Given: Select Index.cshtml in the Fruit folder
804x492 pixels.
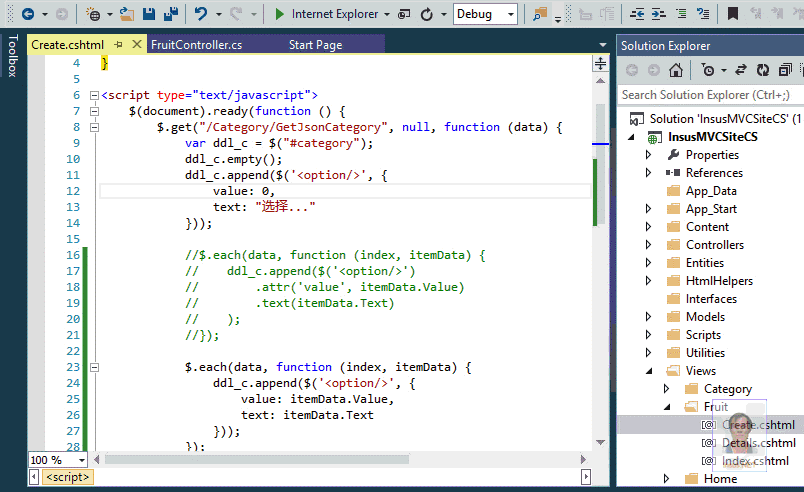Looking at the screenshot, I should 755,461.
